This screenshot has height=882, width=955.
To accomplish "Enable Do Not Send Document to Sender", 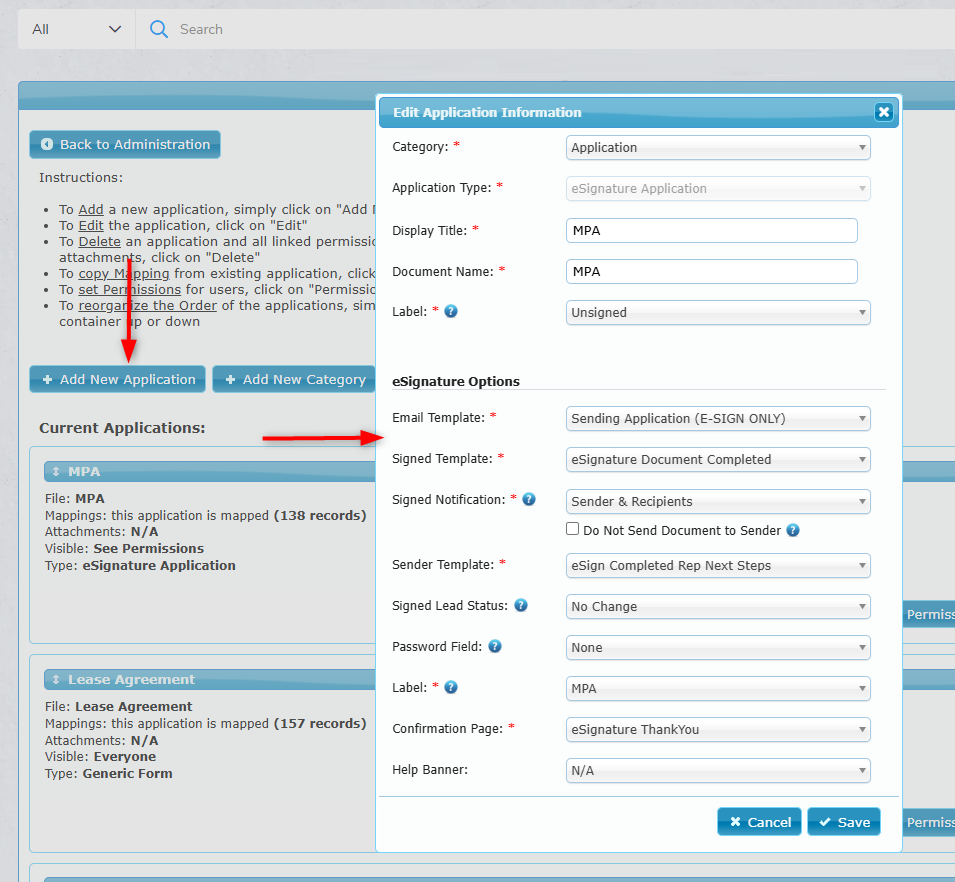I will (573, 529).
